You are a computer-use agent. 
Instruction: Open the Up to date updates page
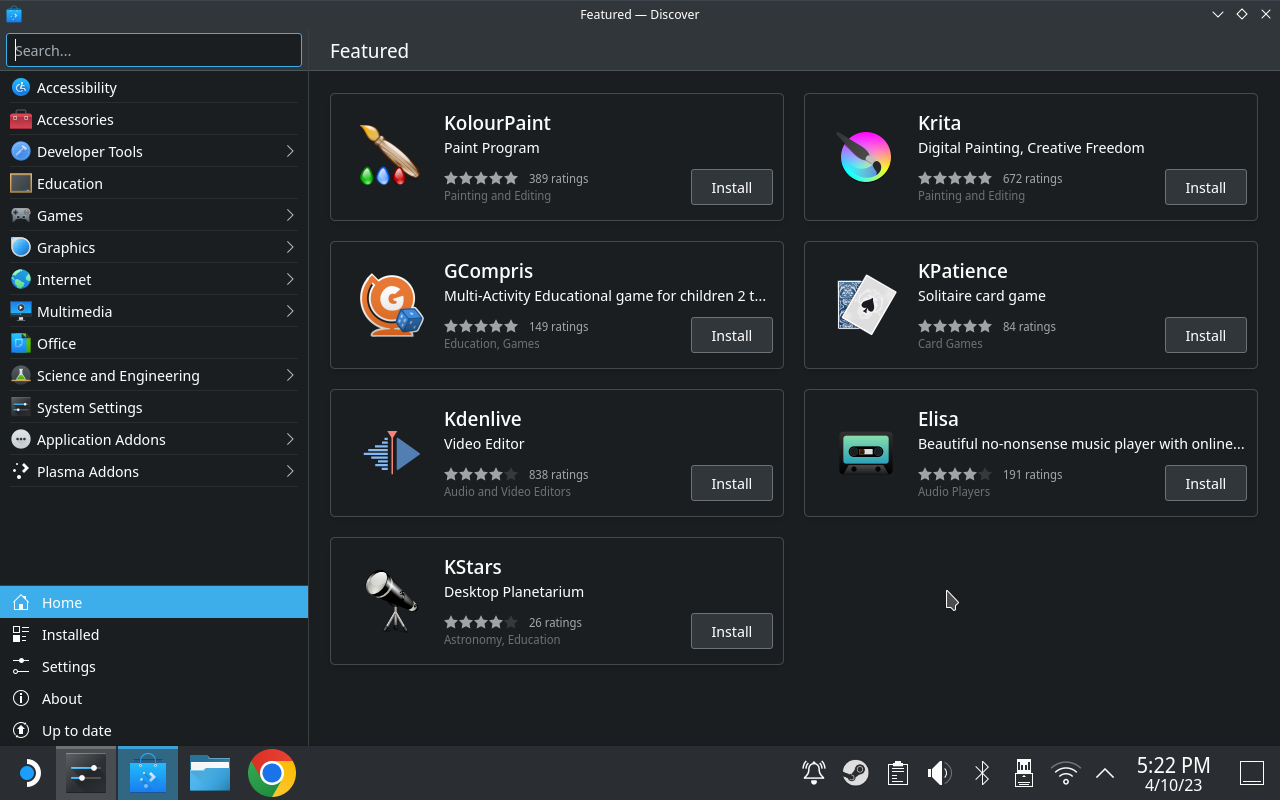pos(154,730)
